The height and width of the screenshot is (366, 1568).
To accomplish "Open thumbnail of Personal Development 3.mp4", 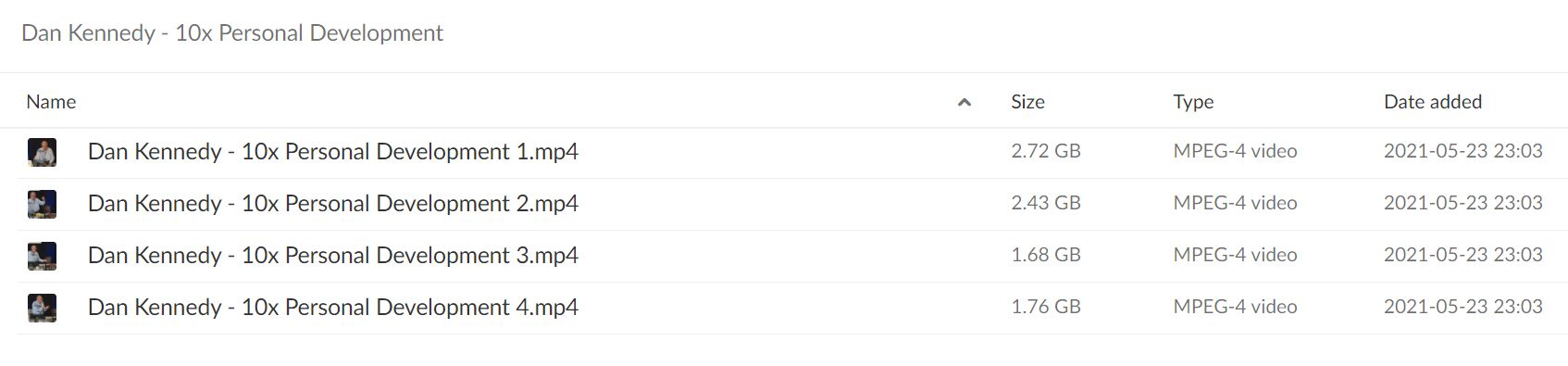I will (42, 256).
